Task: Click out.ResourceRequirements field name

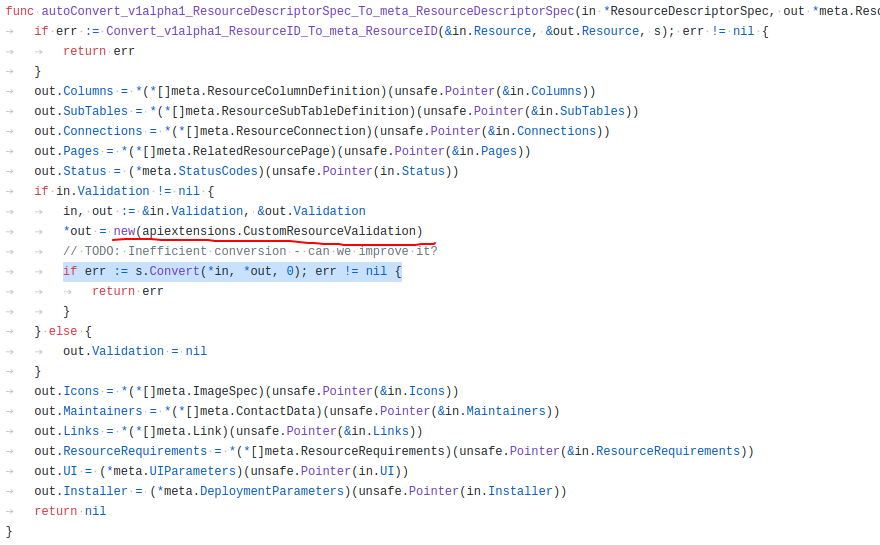Action: (x=121, y=451)
